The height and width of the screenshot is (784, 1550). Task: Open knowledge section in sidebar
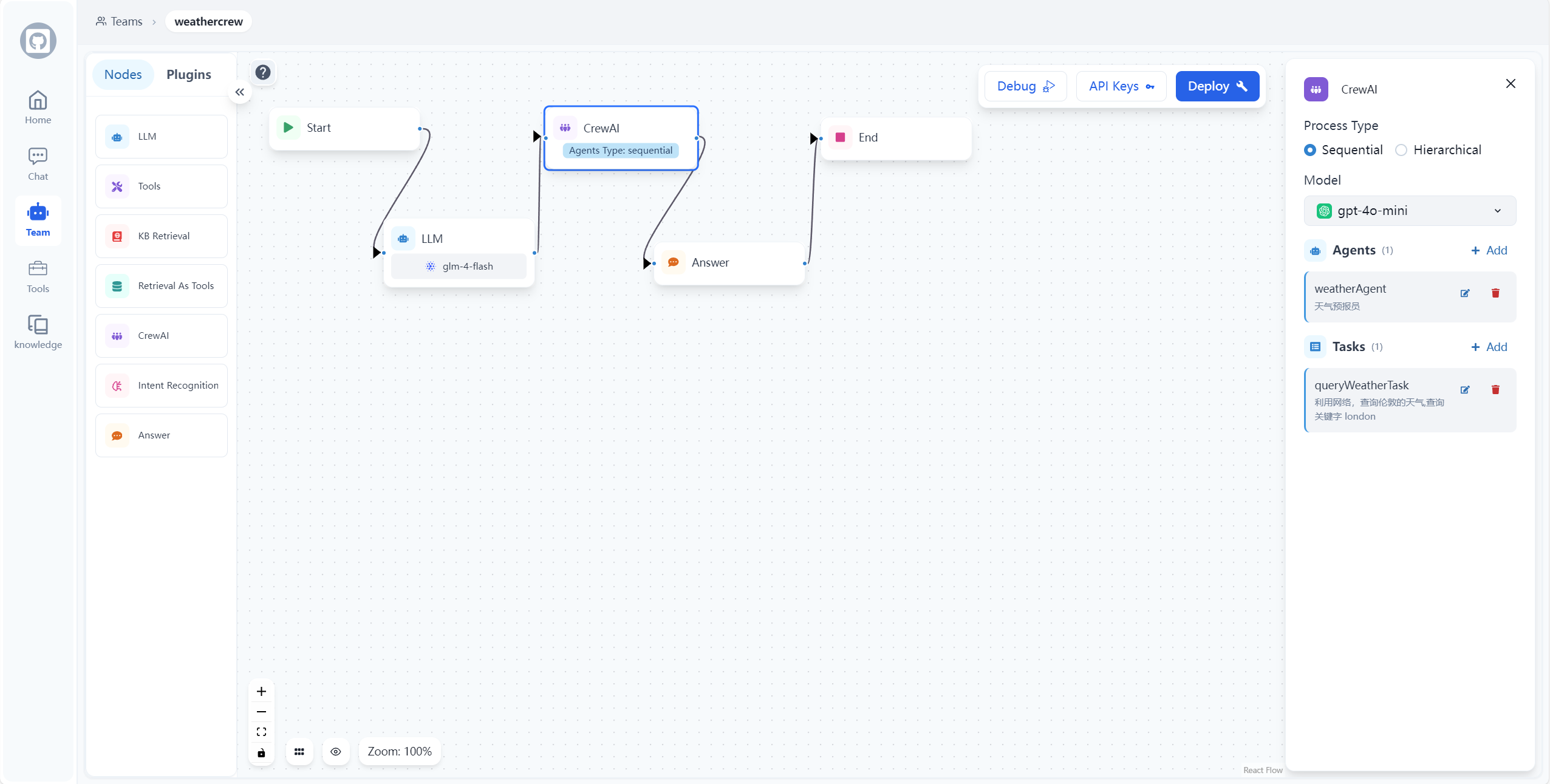38,332
